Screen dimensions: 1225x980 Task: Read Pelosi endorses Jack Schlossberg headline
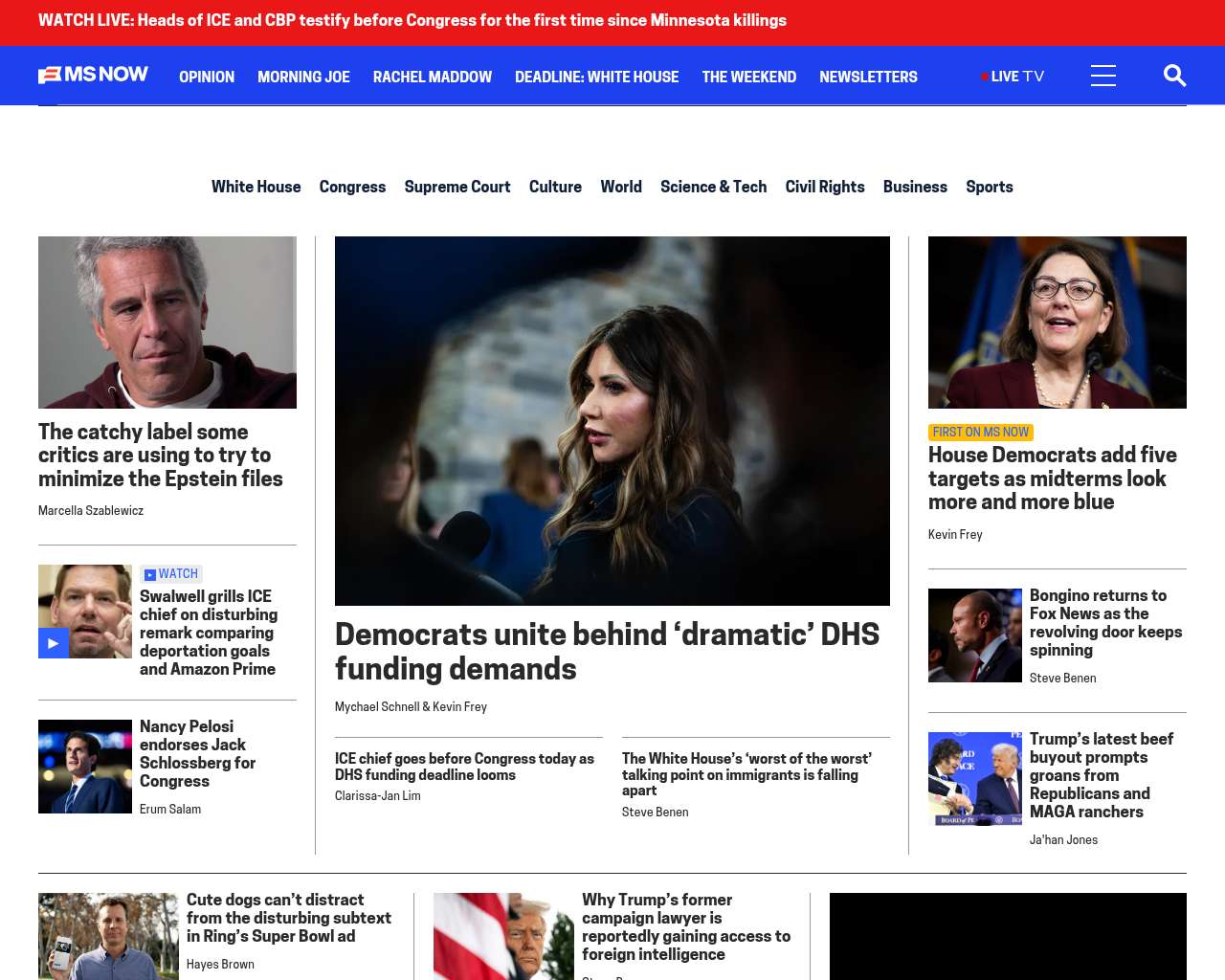click(x=198, y=754)
